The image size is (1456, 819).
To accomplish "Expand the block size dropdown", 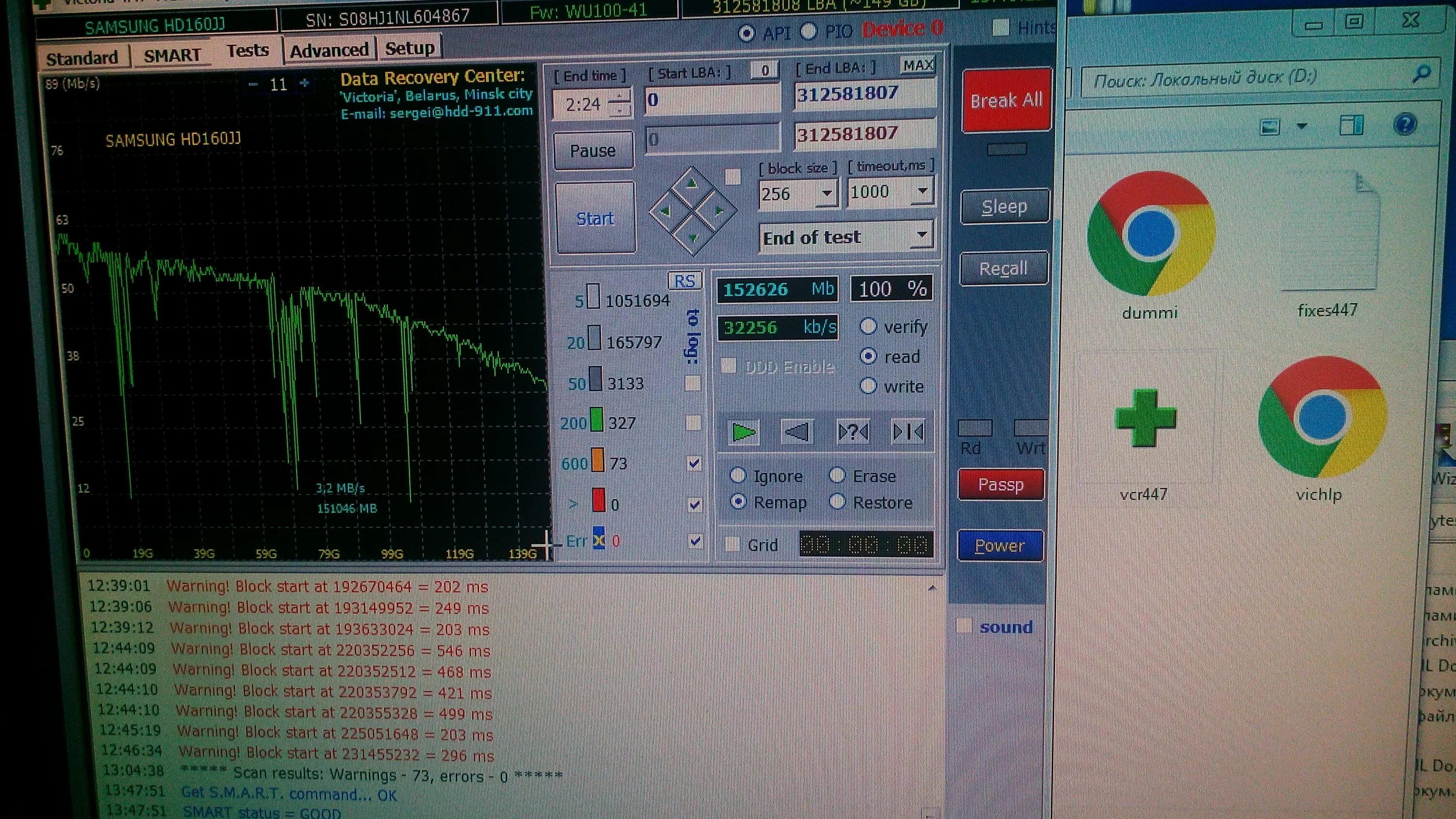I will coord(827,194).
